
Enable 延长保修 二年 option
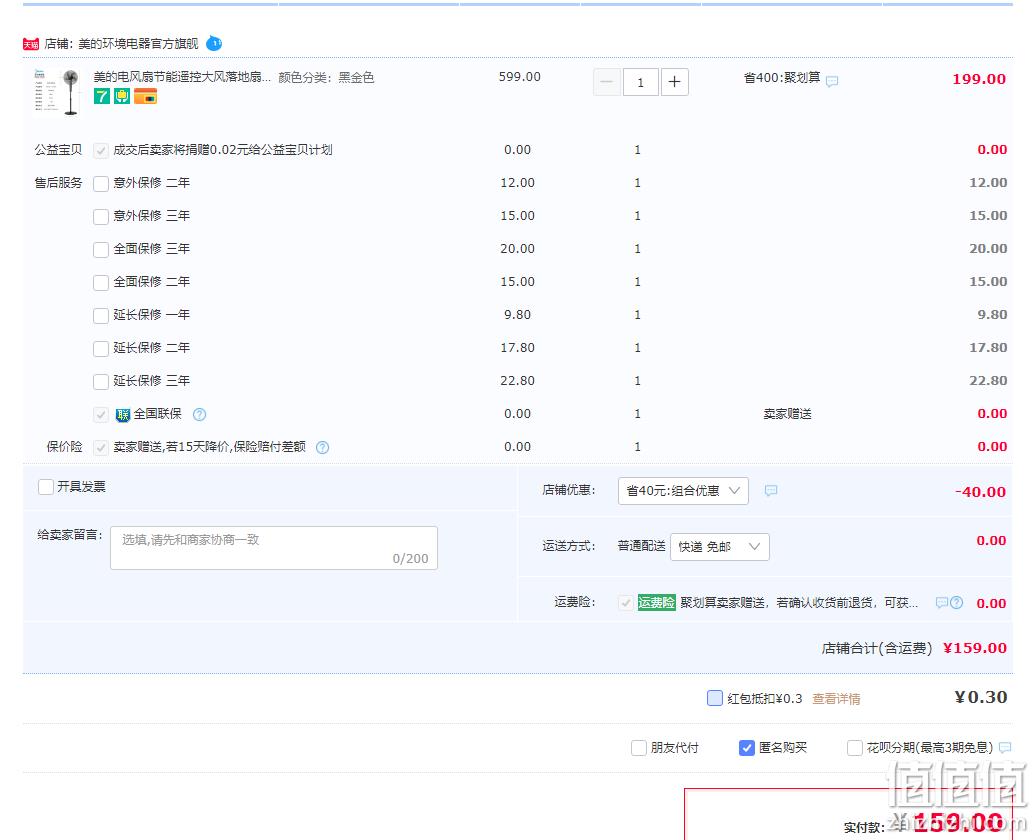pos(101,349)
